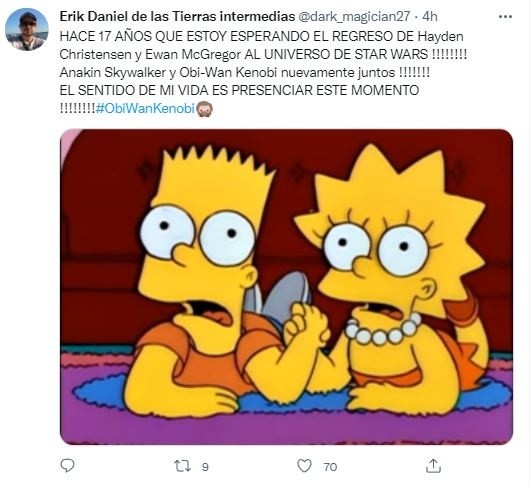
Task: Click the clasped hands in the meme image
Action: (x=307, y=323)
